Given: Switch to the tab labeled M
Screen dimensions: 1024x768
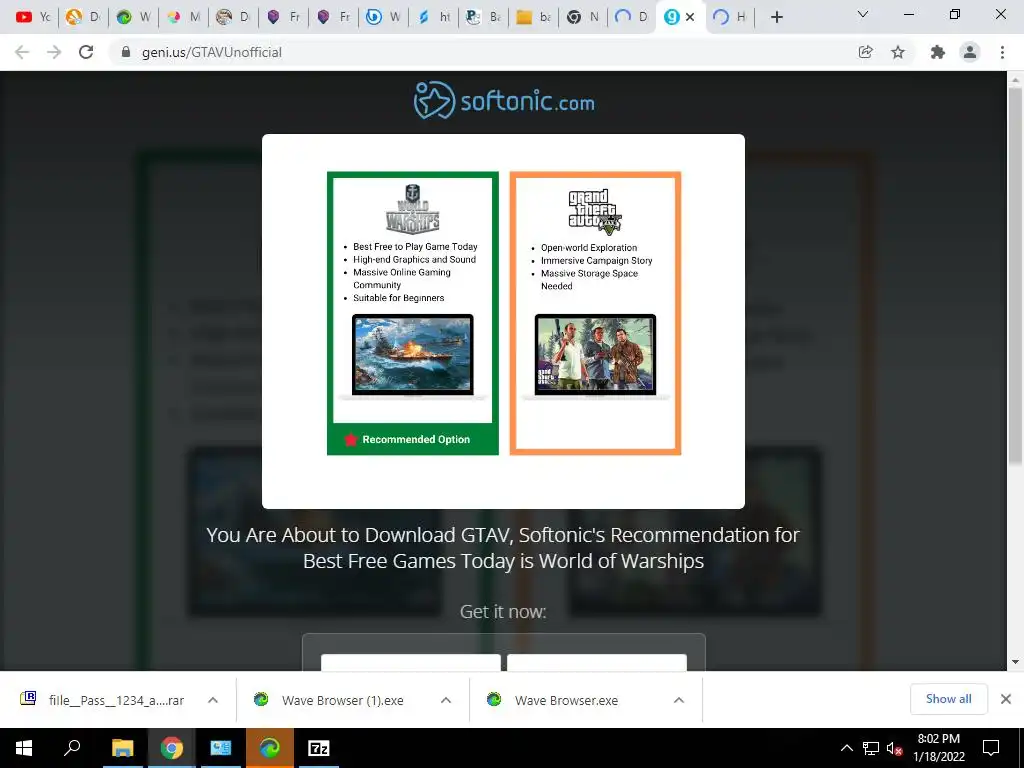Looking at the screenshot, I should click(x=183, y=17).
